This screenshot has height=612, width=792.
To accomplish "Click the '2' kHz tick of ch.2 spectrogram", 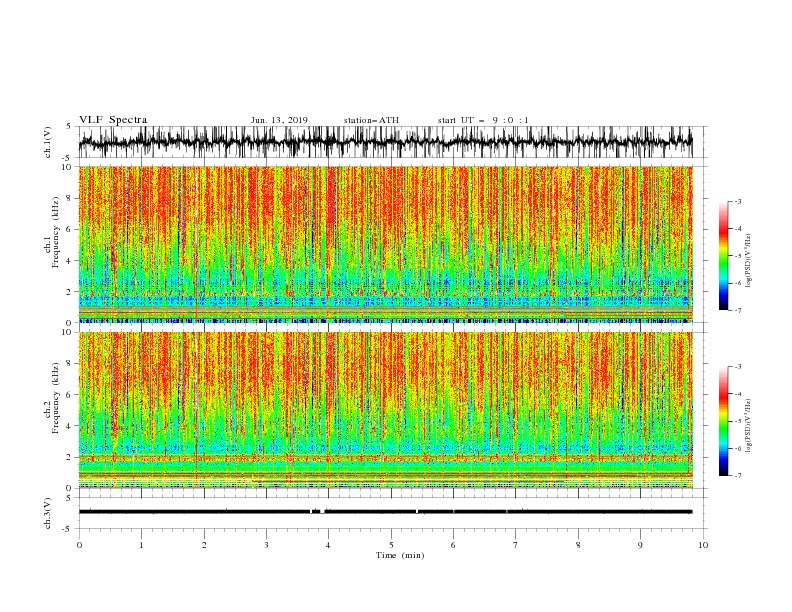I will pos(70,457).
